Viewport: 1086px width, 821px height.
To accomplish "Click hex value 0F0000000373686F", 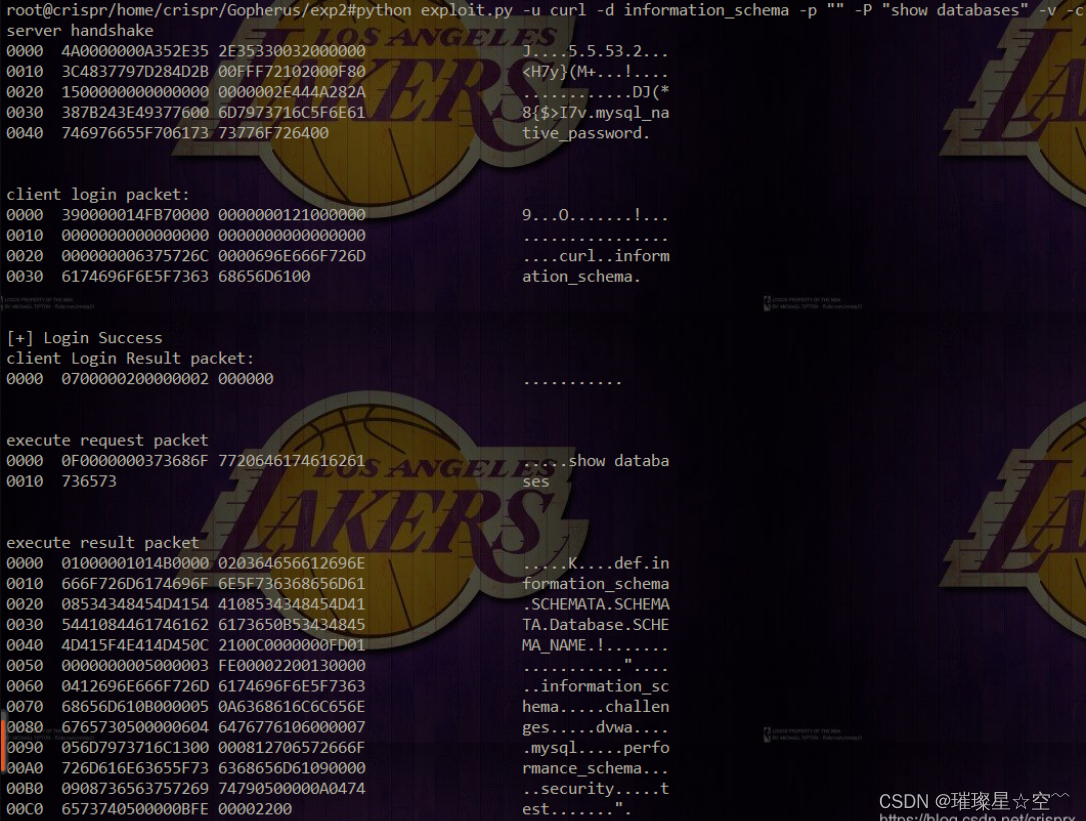I will click(x=135, y=461).
